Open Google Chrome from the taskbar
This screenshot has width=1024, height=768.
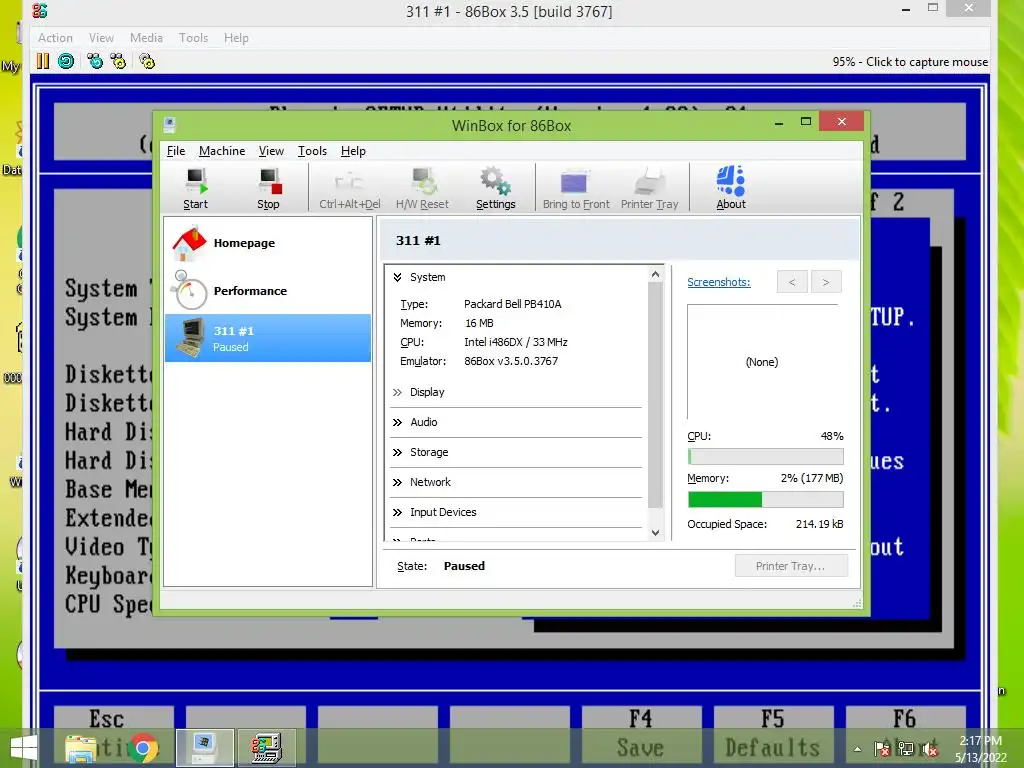point(144,748)
